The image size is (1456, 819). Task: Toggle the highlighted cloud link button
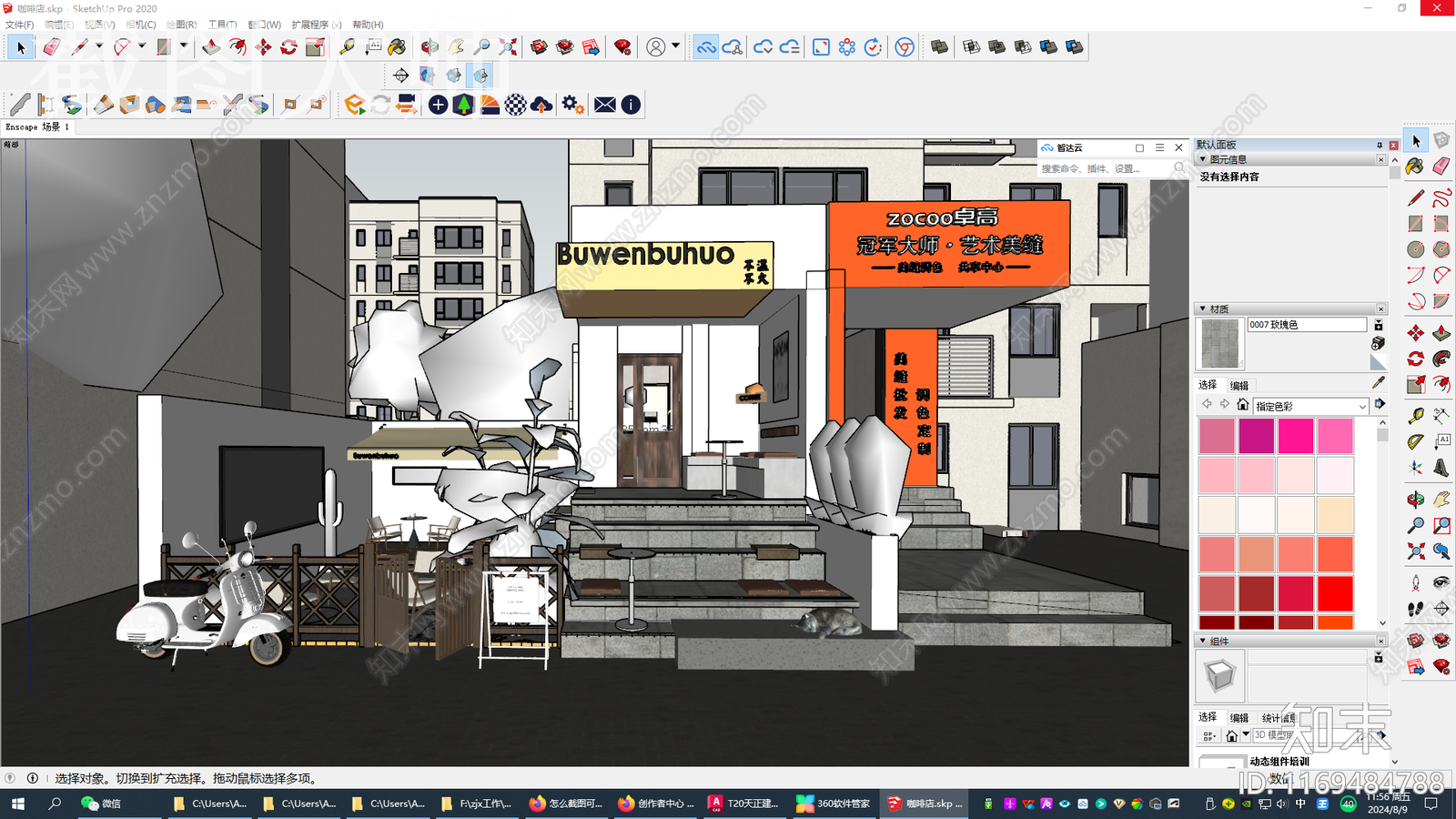706,46
